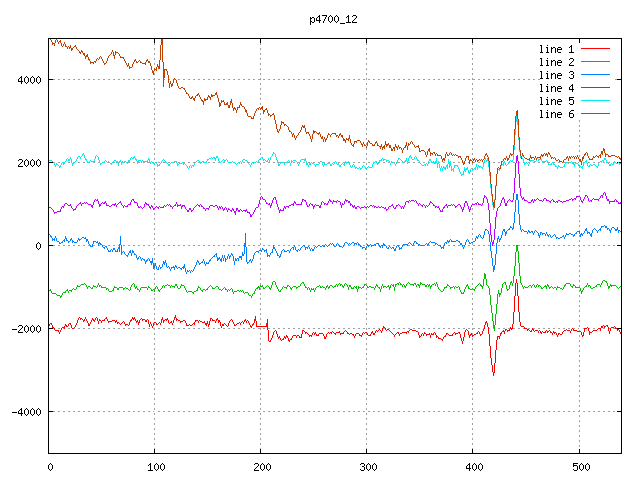Click the green line 2 legend sample
The width and height of the screenshot is (640, 480).
pos(595,62)
